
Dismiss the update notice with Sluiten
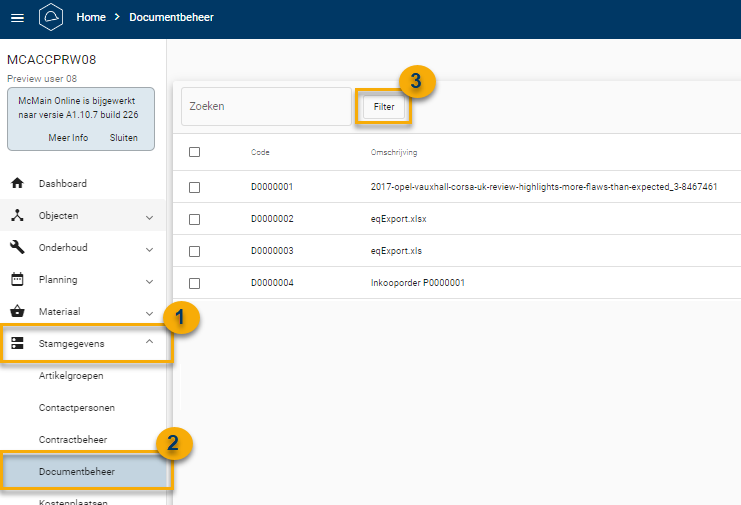tap(124, 138)
